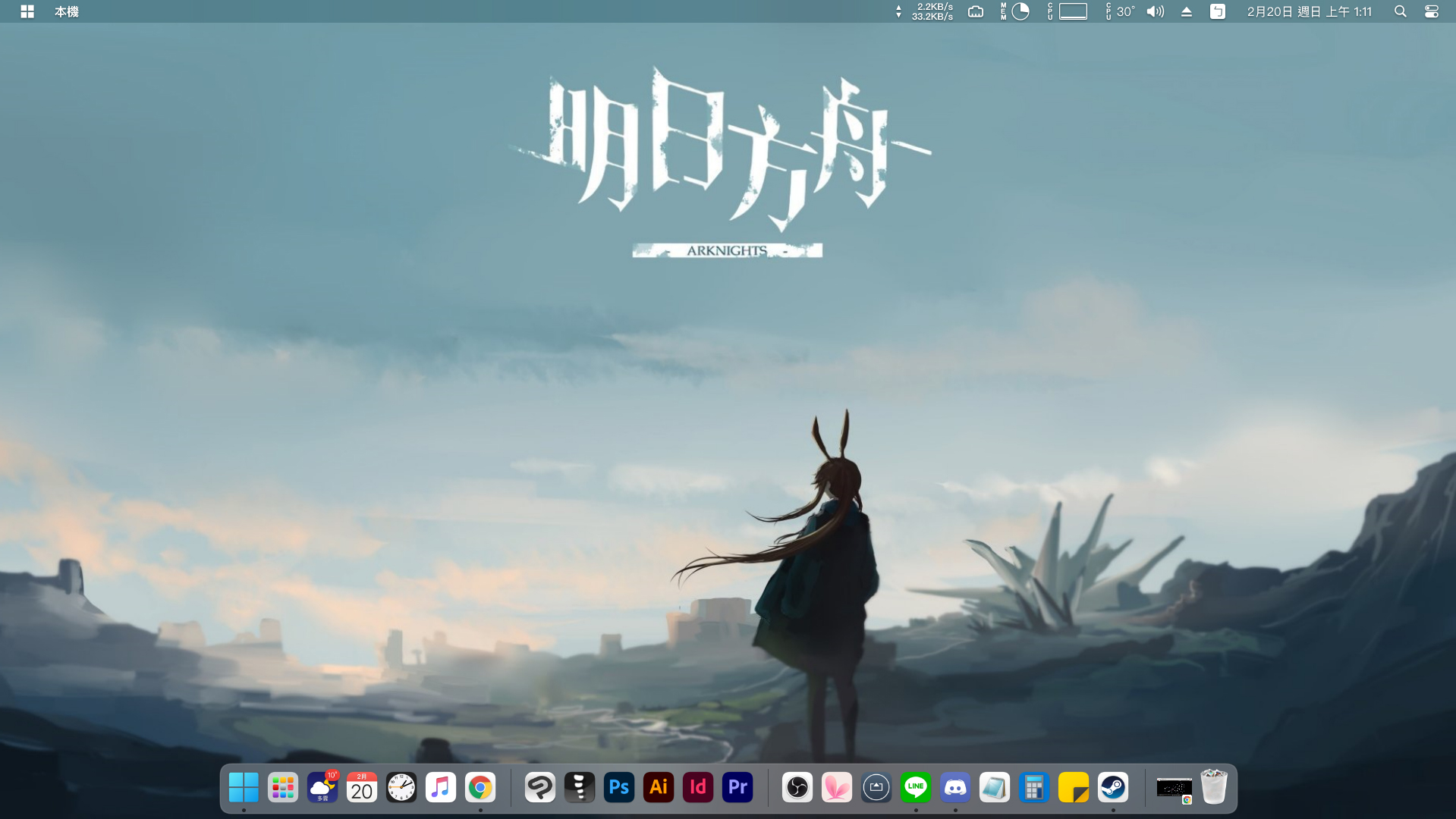
Task: Open OBS Studio from the dock
Action: 797,788
